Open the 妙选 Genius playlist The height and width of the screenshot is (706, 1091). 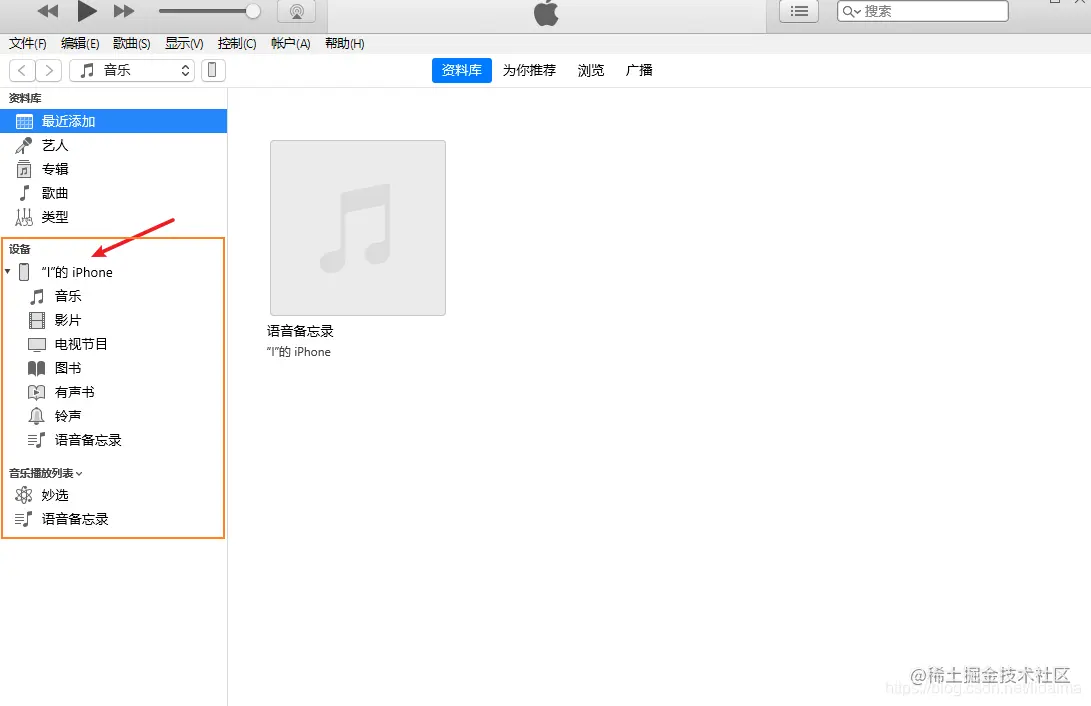[113, 495]
